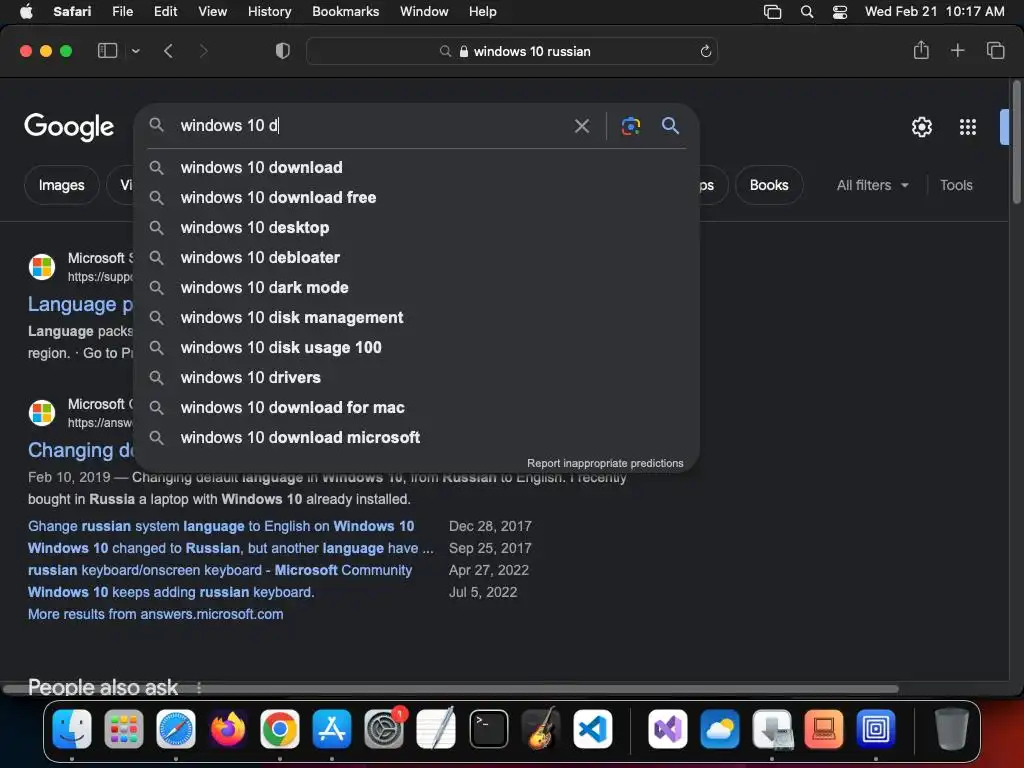The image size is (1024, 768).
Task: Switch to the Books filter tab
Action: point(769,185)
